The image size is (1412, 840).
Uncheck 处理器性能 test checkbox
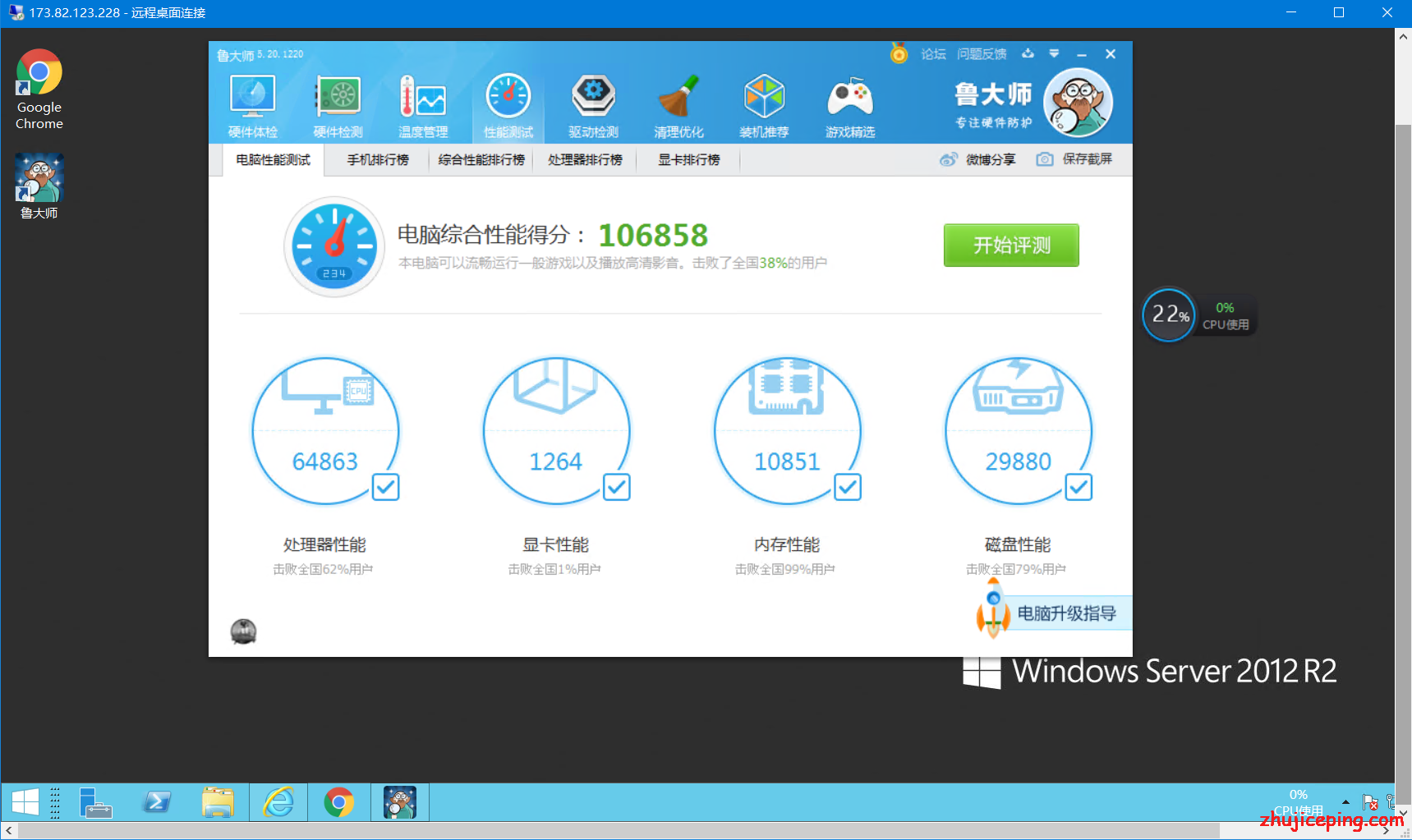[x=385, y=487]
